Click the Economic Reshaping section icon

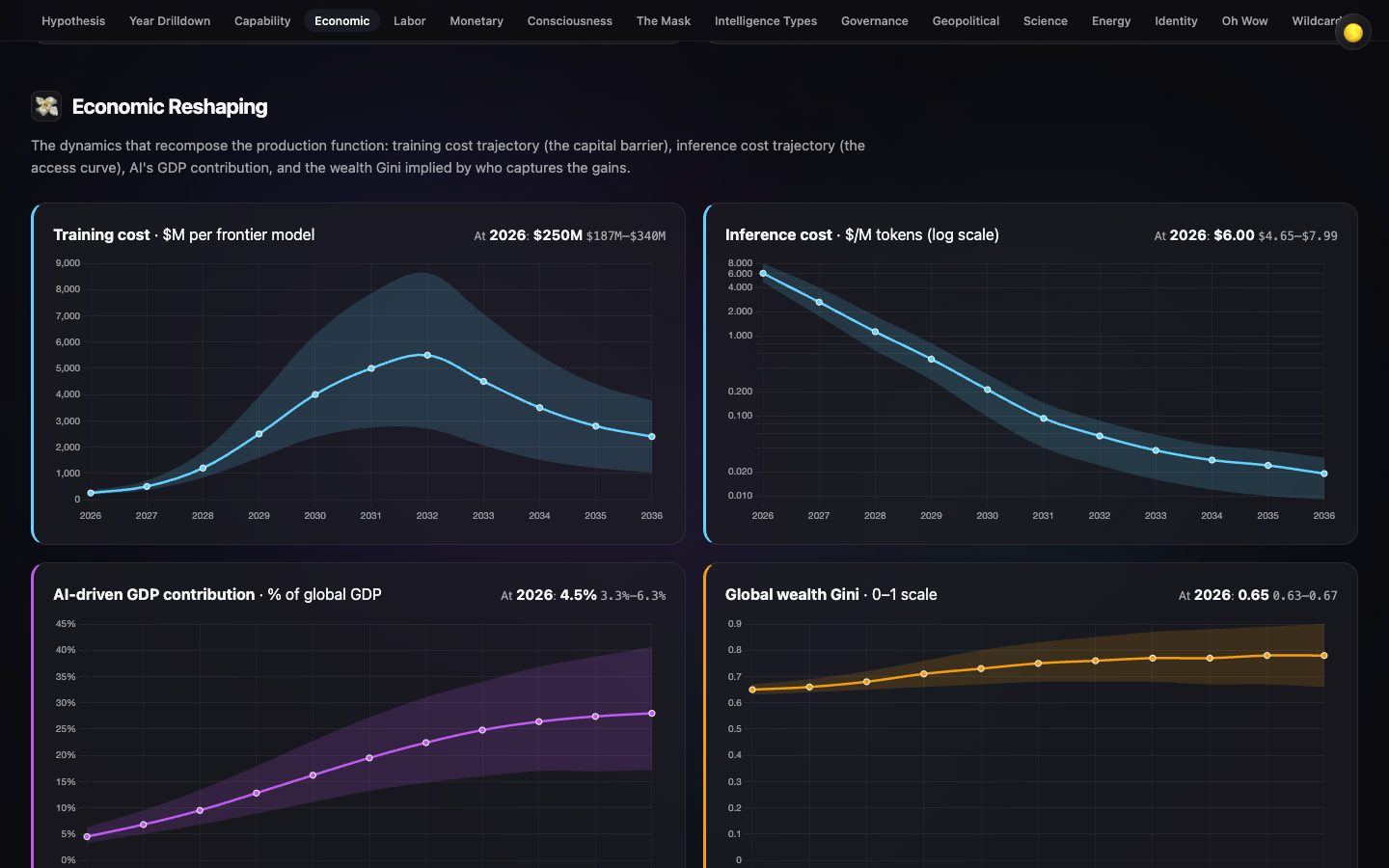click(46, 106)
